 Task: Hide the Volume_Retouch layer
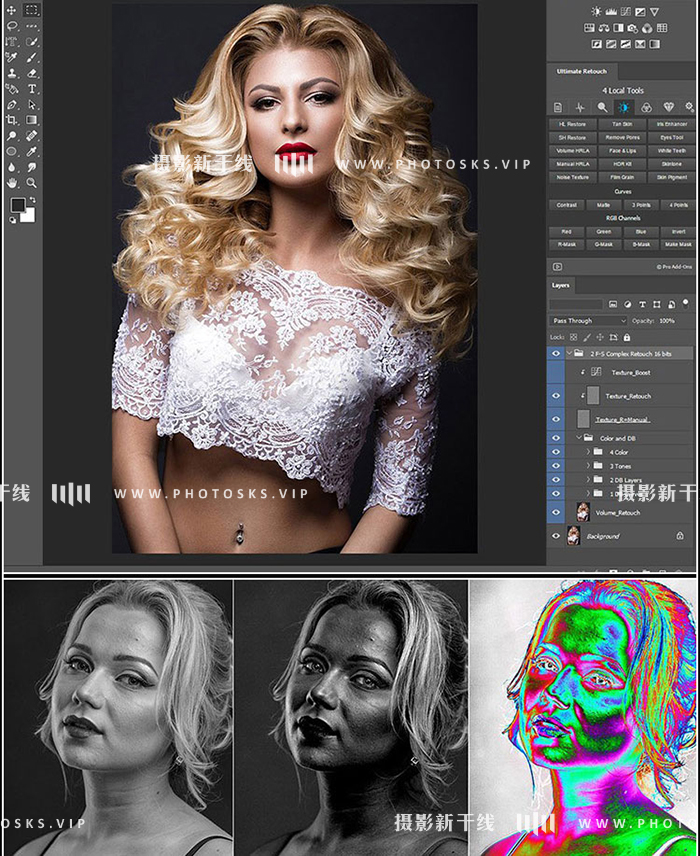click(x=556, y=513)
